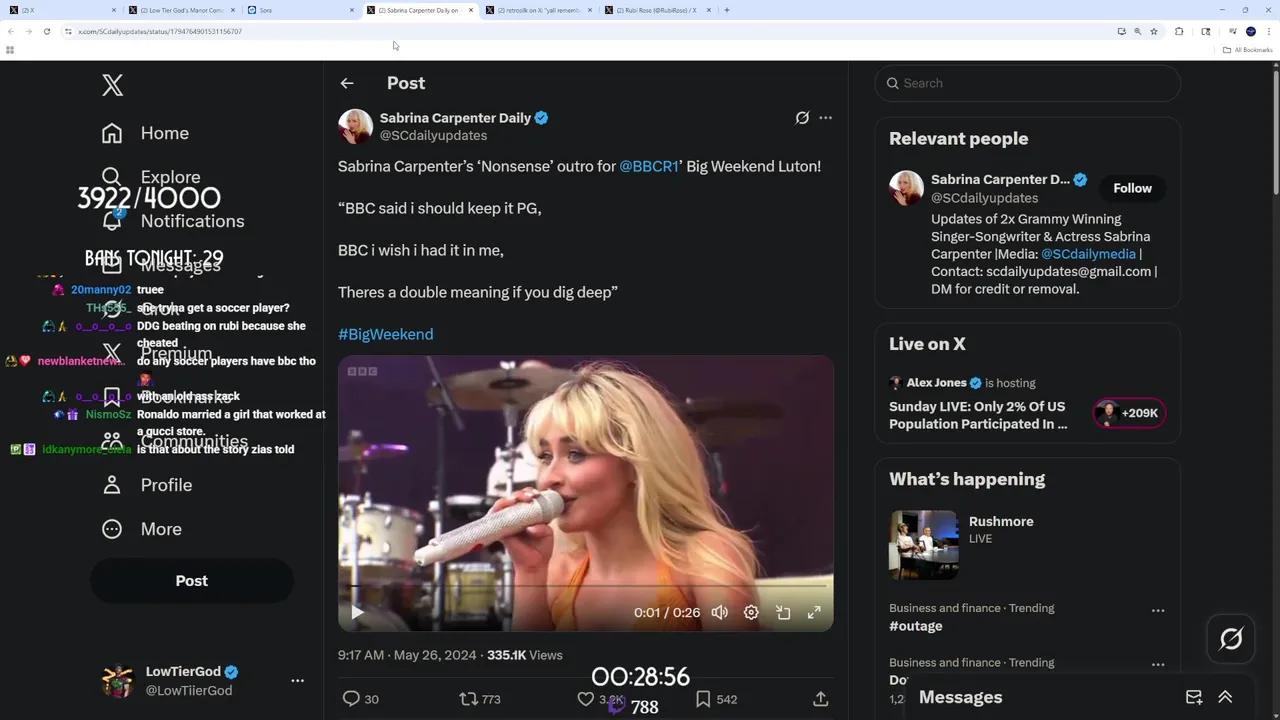
Task: Seek along the video progress bar
Action: (585, 586)
